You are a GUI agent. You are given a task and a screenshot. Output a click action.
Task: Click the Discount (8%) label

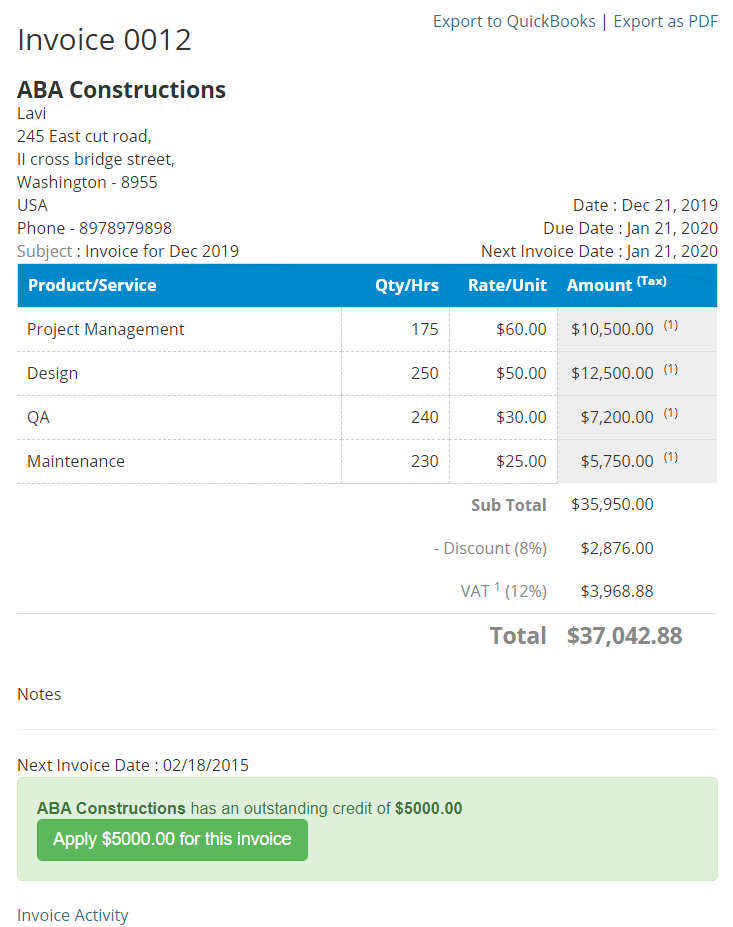pyautogui.click(x=490, y=549)
